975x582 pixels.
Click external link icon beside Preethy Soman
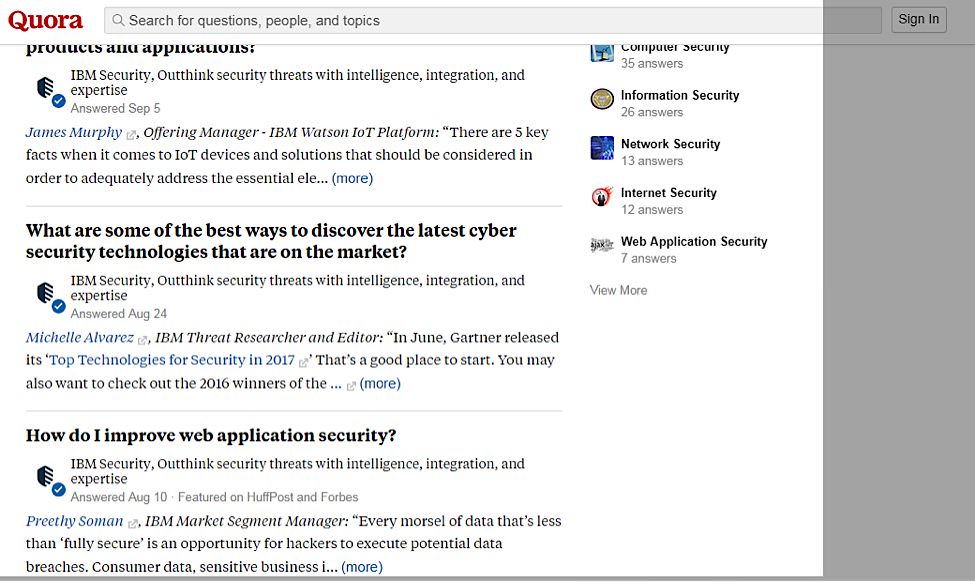coord(132,523)
